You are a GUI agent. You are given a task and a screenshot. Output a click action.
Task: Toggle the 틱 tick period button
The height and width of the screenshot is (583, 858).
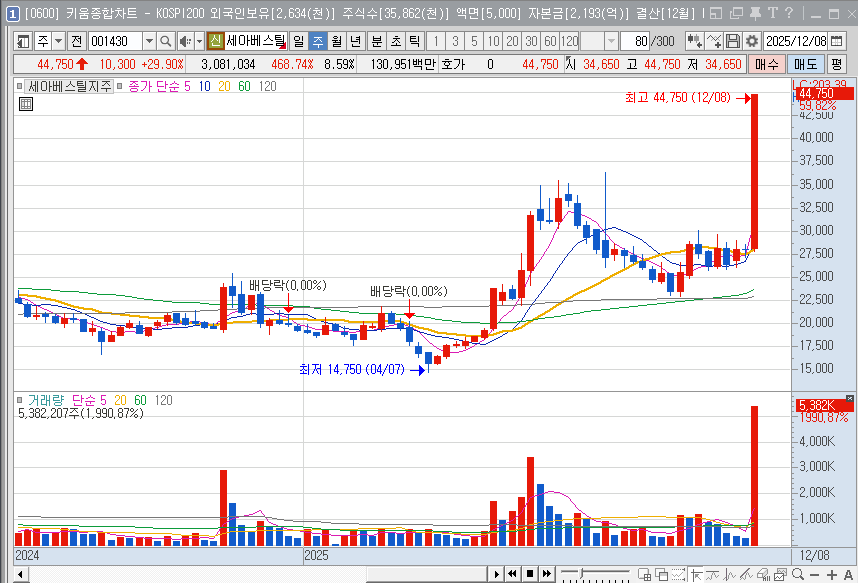pyautogui.click(x=415, y=41)
